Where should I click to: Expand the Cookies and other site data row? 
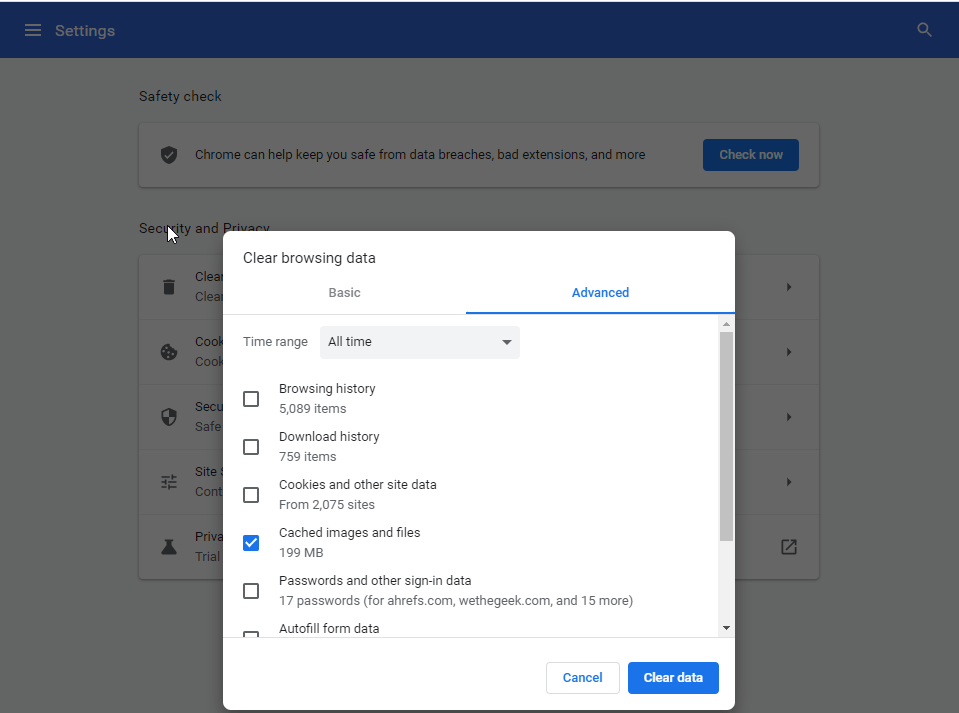tap(788, 351)
